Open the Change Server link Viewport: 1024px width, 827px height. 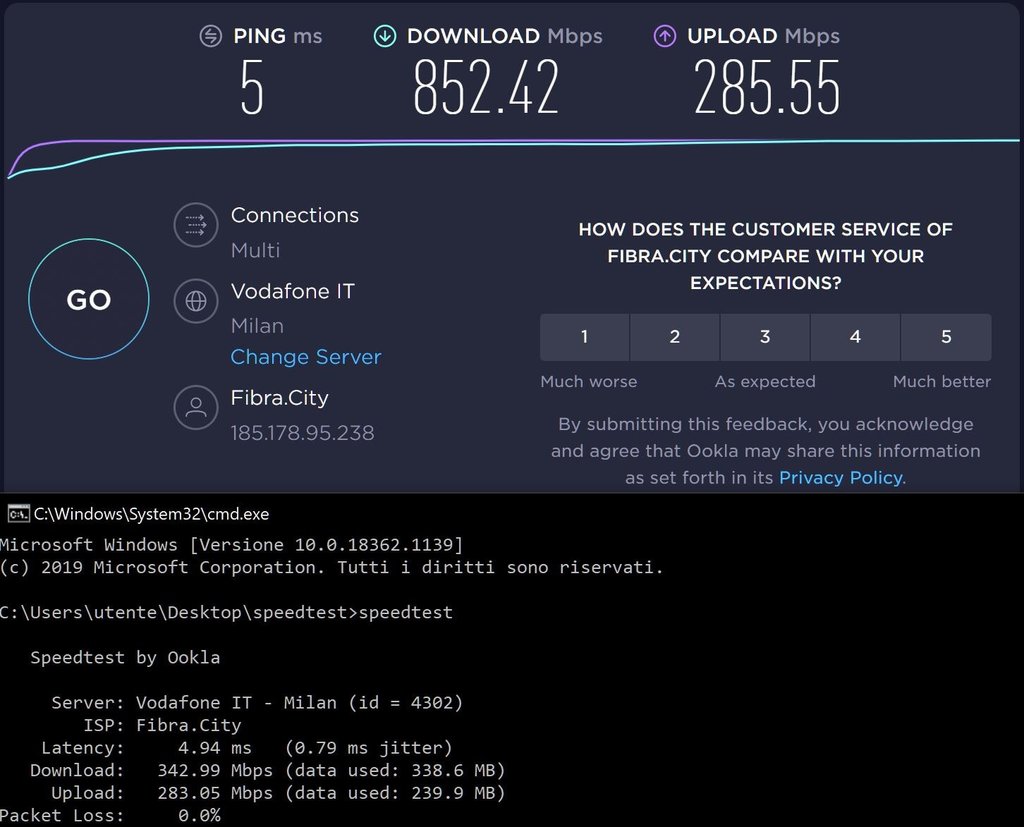click(x=306, y=357)
